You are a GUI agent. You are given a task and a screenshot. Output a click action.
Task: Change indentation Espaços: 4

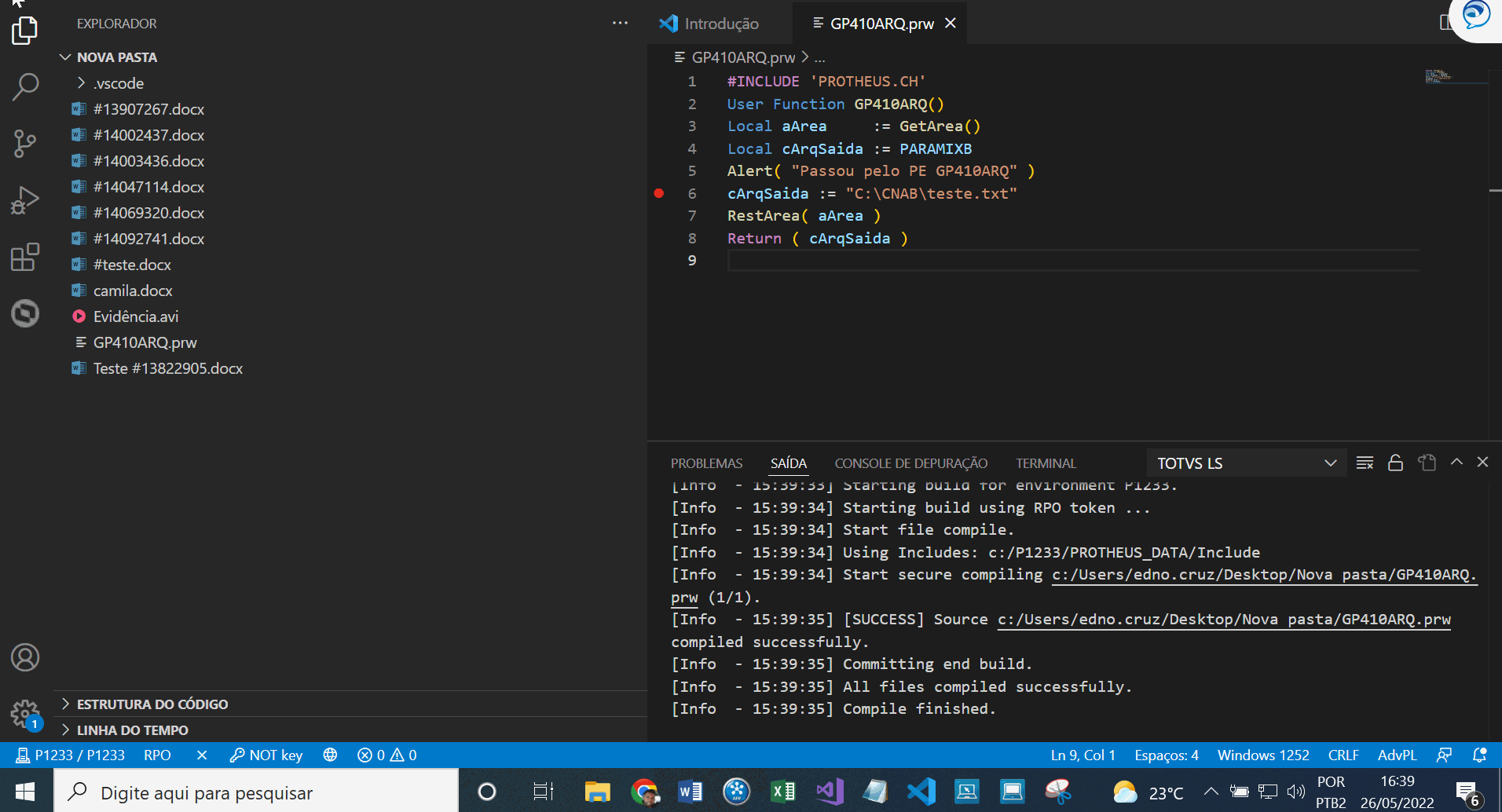[1167, 755]
